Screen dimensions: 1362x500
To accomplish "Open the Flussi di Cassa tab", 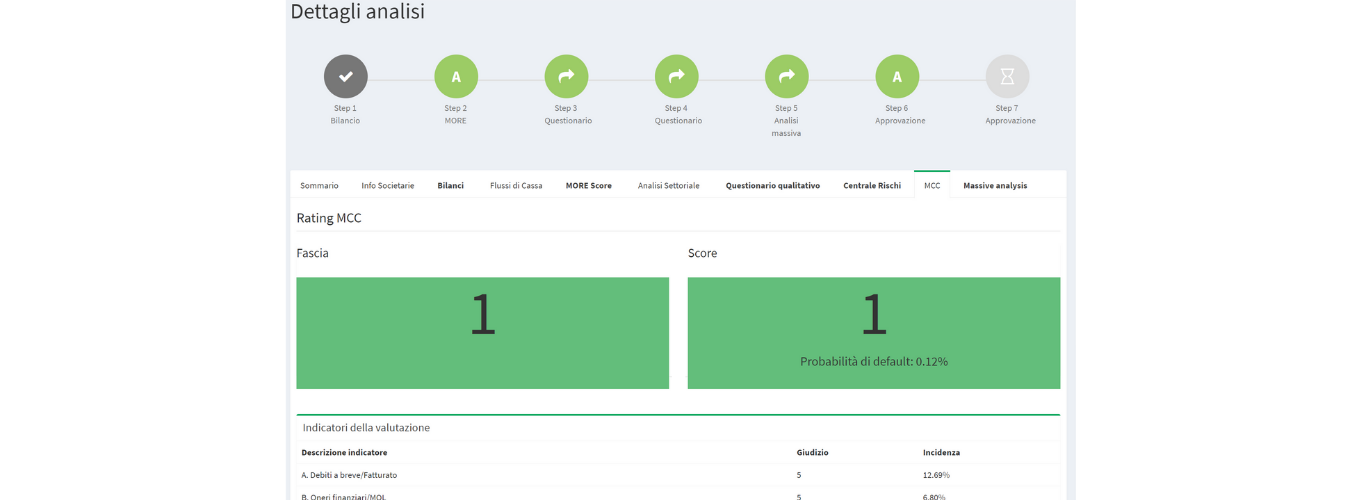I will 516,185.
